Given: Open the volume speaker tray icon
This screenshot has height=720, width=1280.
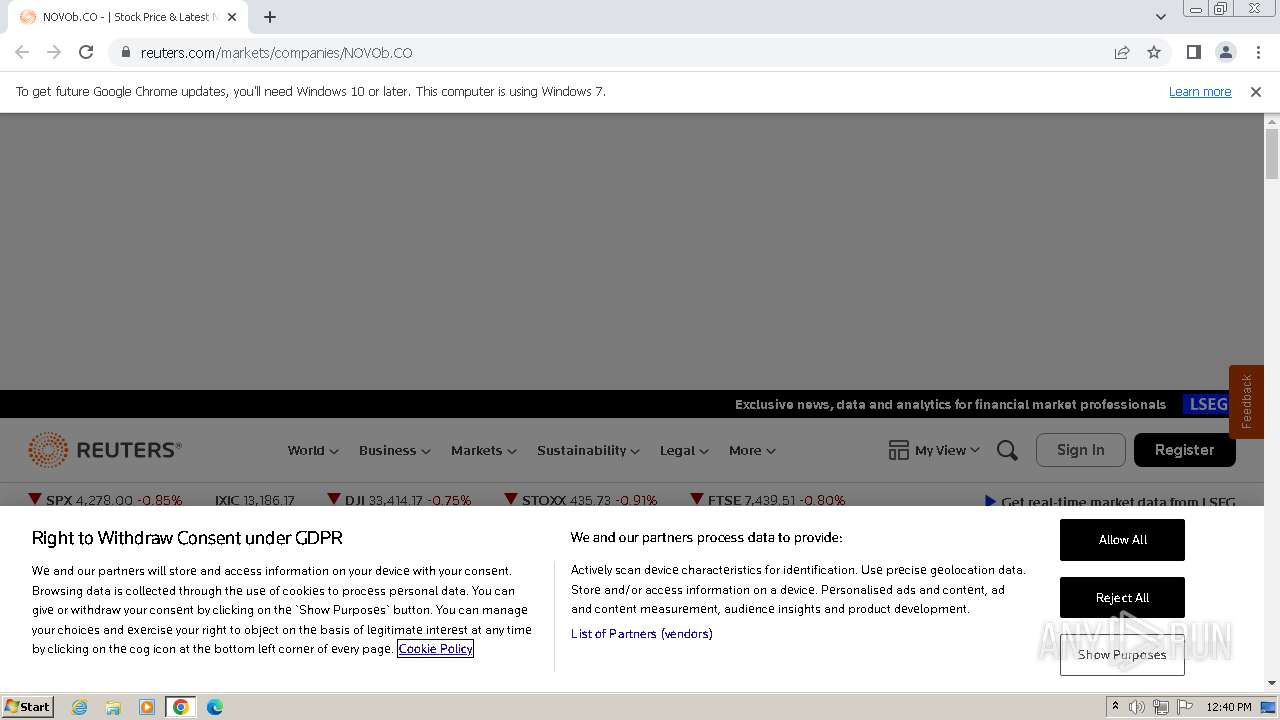Looking at the screenshot, I should 1137,707.
